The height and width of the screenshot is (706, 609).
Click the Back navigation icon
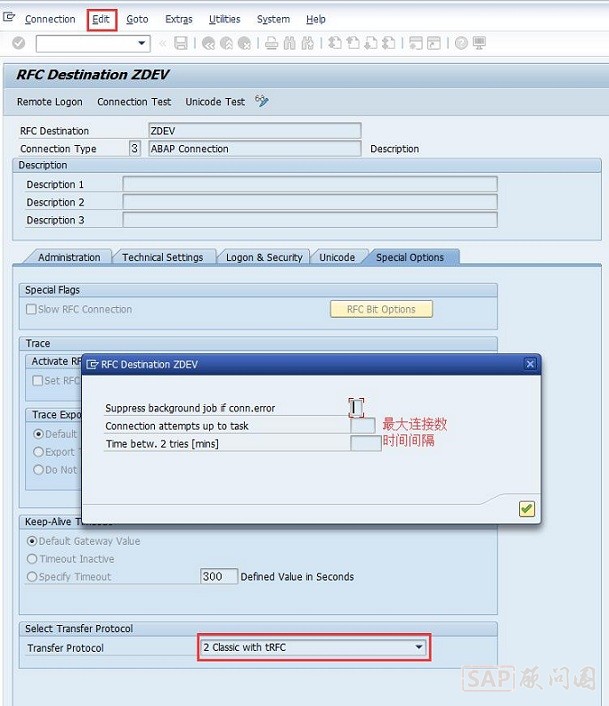coord(208,43)
